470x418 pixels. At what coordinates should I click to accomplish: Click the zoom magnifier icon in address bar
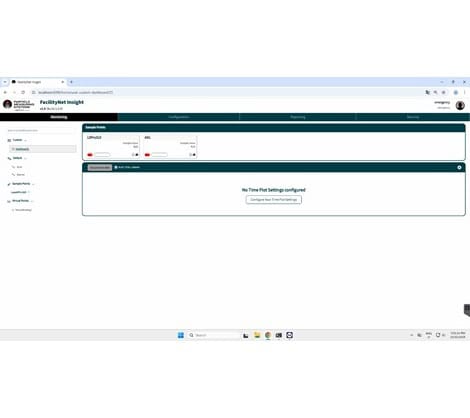click(435, 92)
